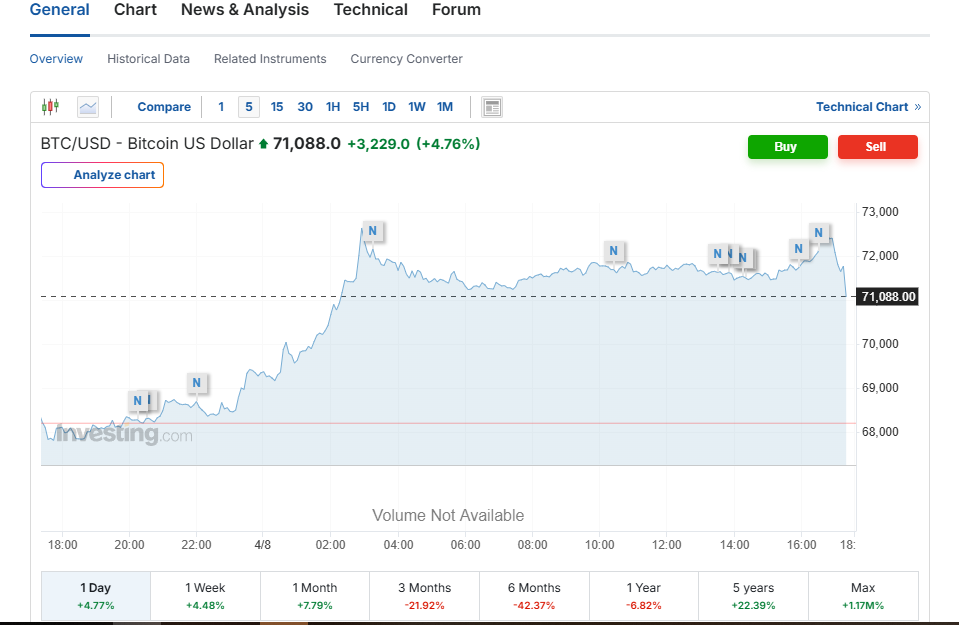
Task: Switch to candlestick chart icon
Action: click(x=51, y=107)
